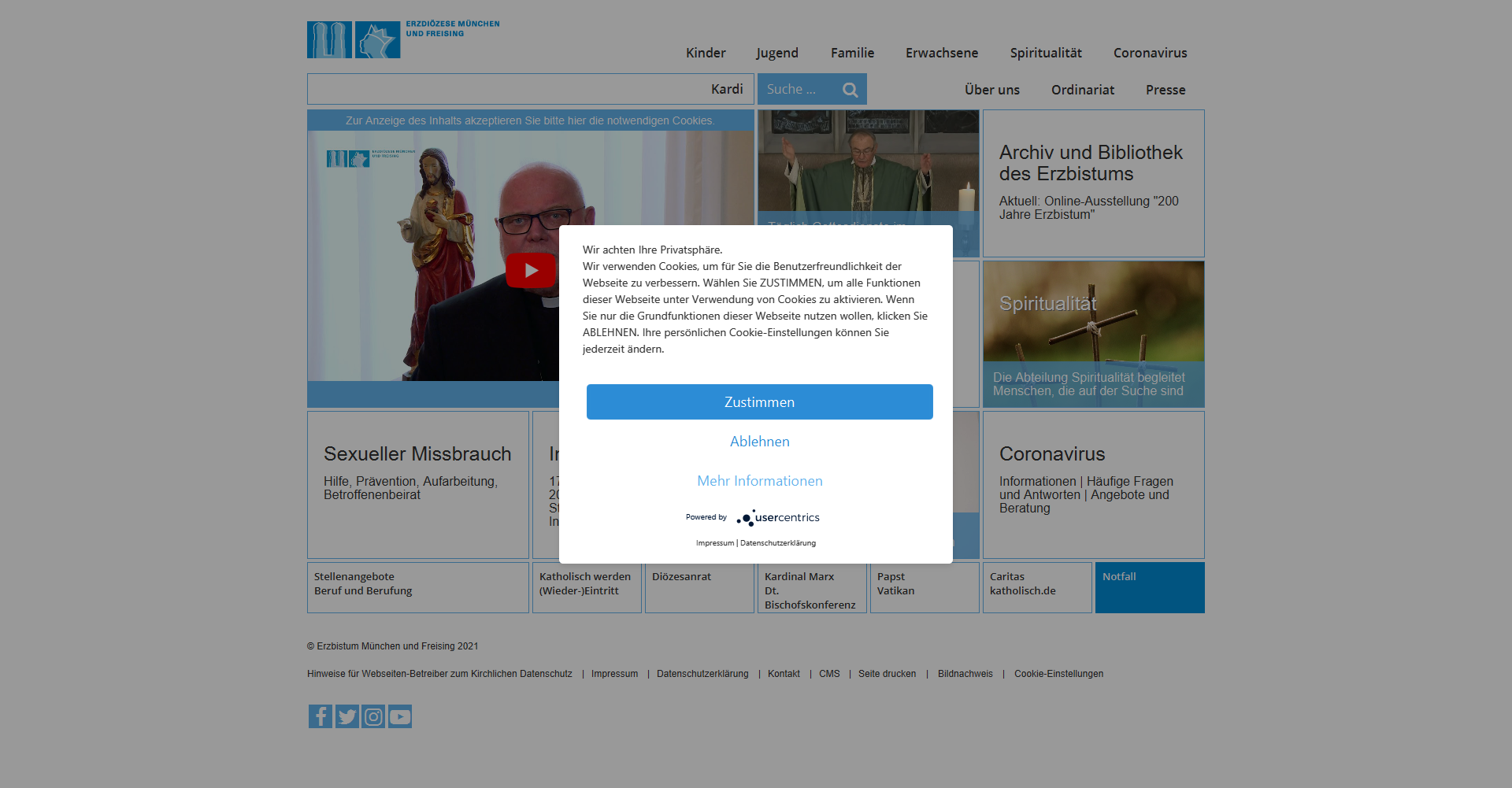Image resolution: width=1512 pixels, height=788 pixels.
Task: Click the Usercentrics logo
Action: pyautogui.click(x=778, y=517)
